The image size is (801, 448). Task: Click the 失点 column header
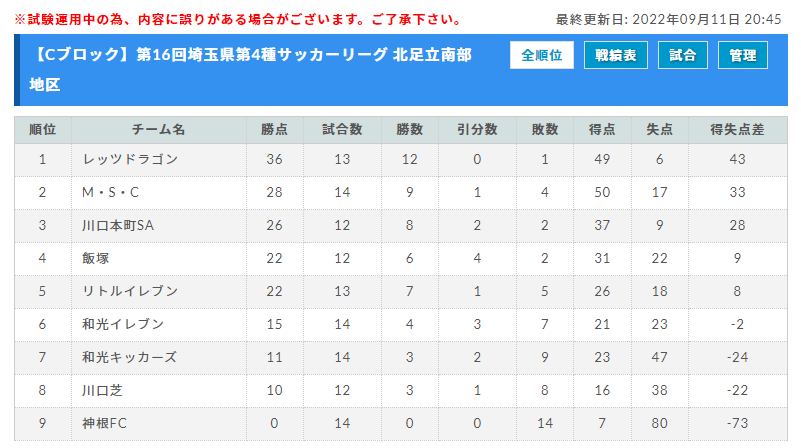coord(659,130)
